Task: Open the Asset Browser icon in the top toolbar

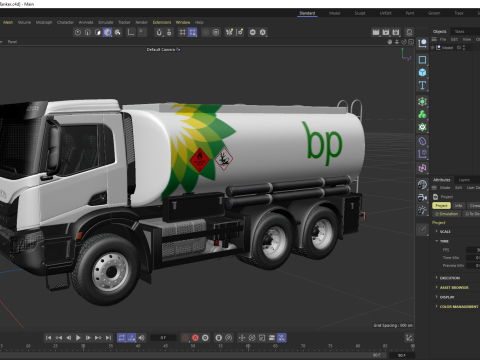Action: pyautogui.click(x=409, y=32)
